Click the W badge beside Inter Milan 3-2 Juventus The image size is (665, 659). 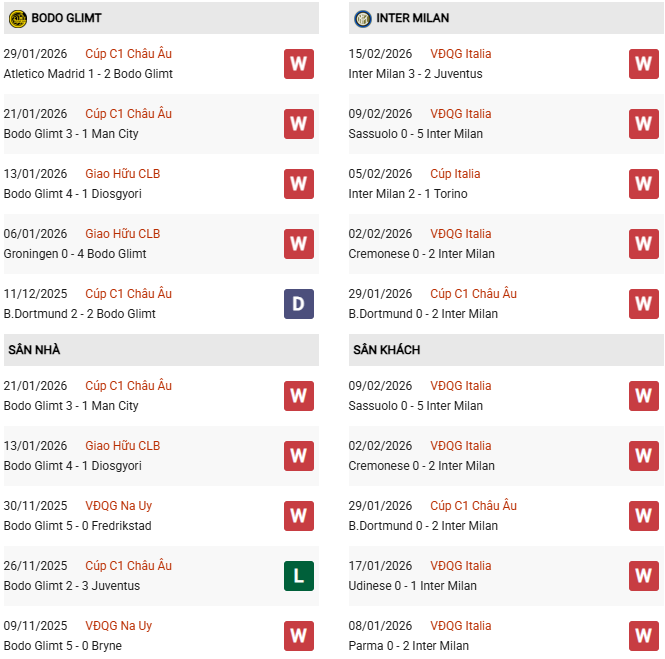pos(643,64)
